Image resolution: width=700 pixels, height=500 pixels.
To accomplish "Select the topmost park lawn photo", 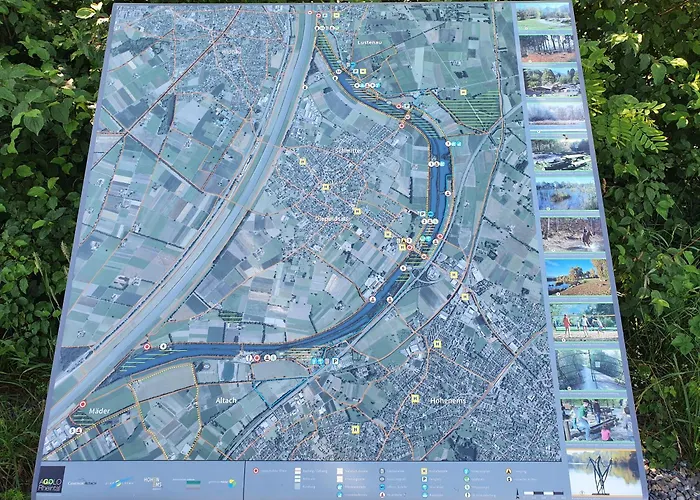I will (544, 17).
